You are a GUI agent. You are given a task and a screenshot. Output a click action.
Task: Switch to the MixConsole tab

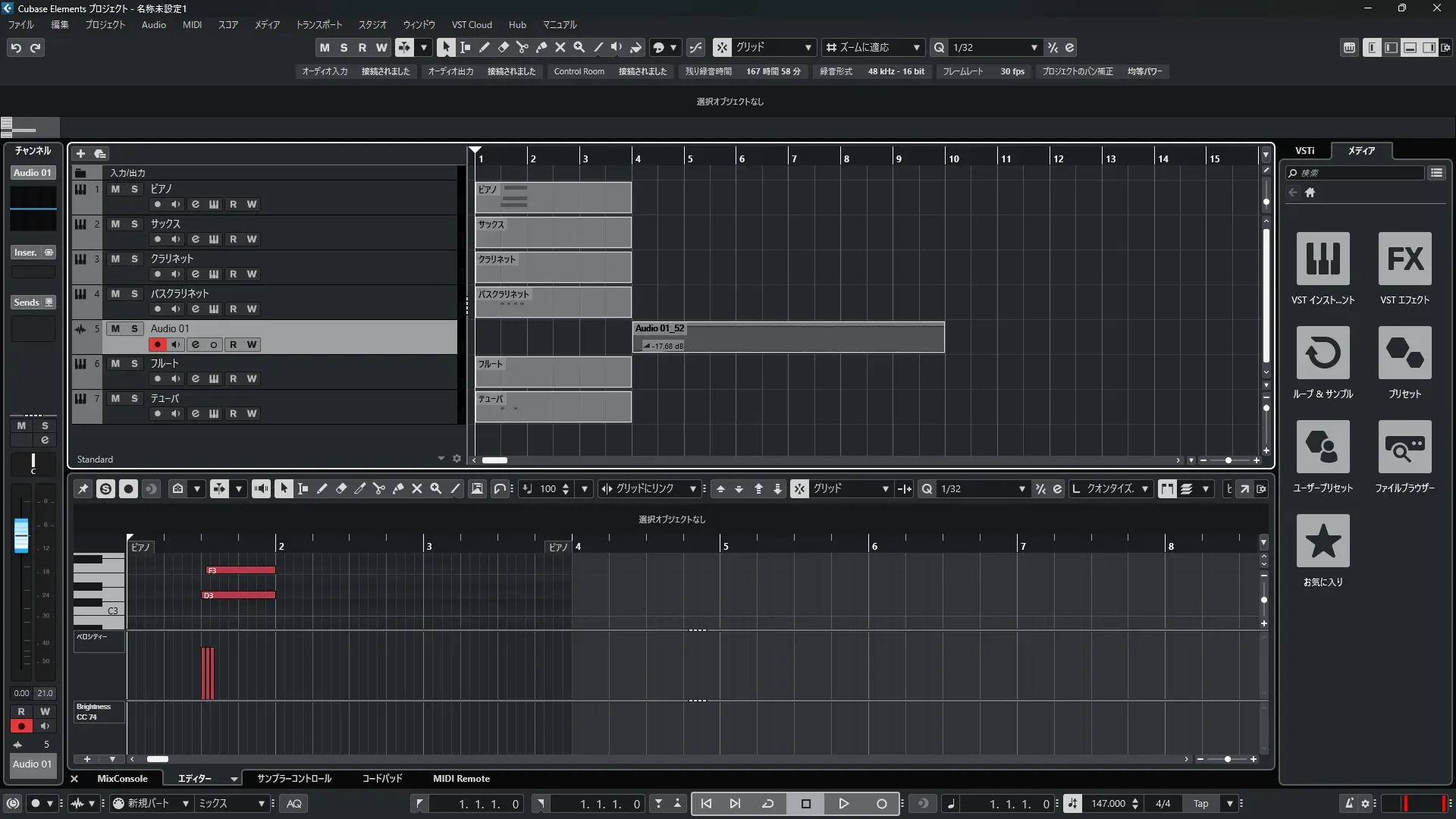click(x=122, y=778)
